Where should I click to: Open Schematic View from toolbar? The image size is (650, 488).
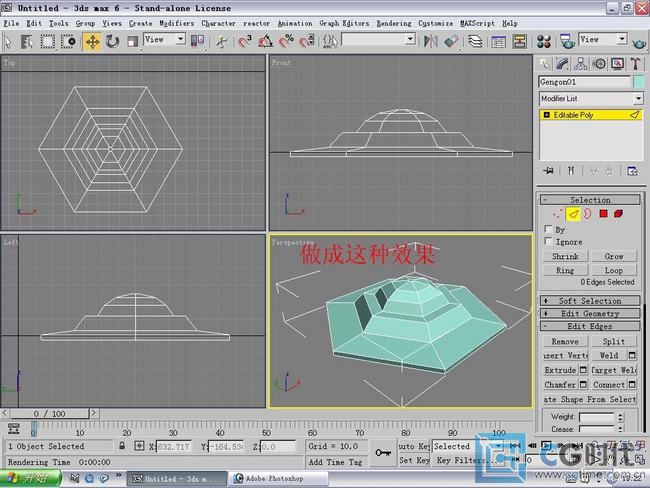tap(519, 41)
